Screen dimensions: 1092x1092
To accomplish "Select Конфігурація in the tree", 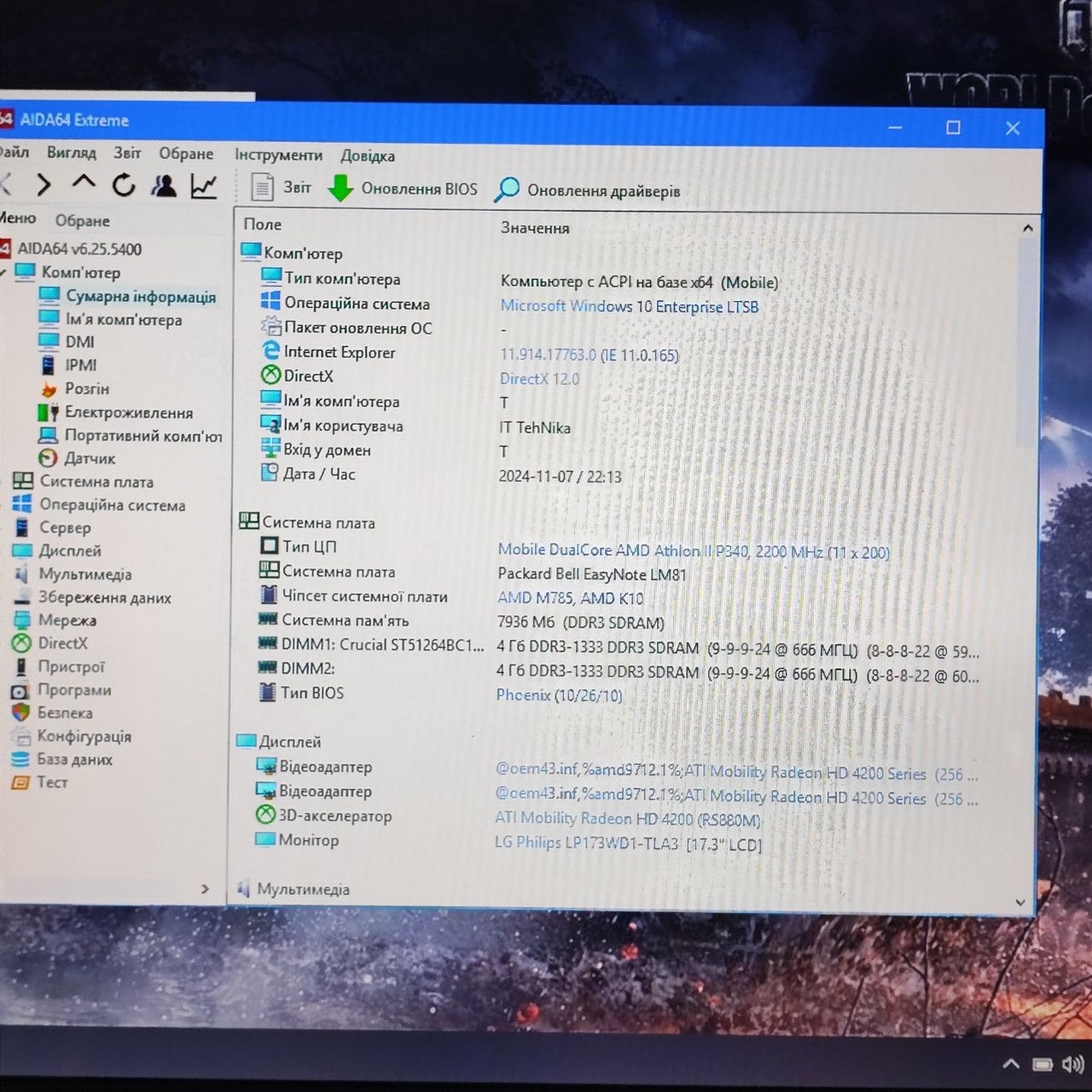I will [84, 735].
